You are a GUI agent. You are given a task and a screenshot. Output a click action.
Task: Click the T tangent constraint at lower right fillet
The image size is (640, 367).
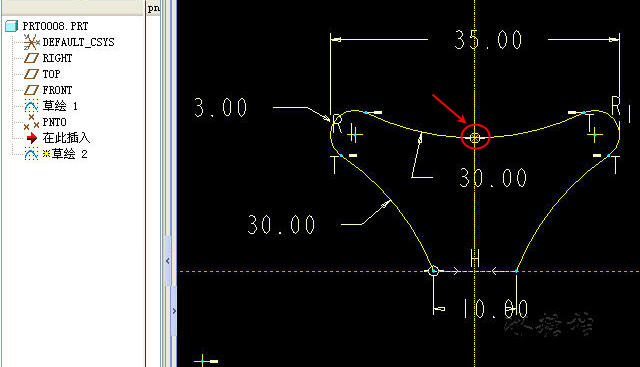(615, 165)
